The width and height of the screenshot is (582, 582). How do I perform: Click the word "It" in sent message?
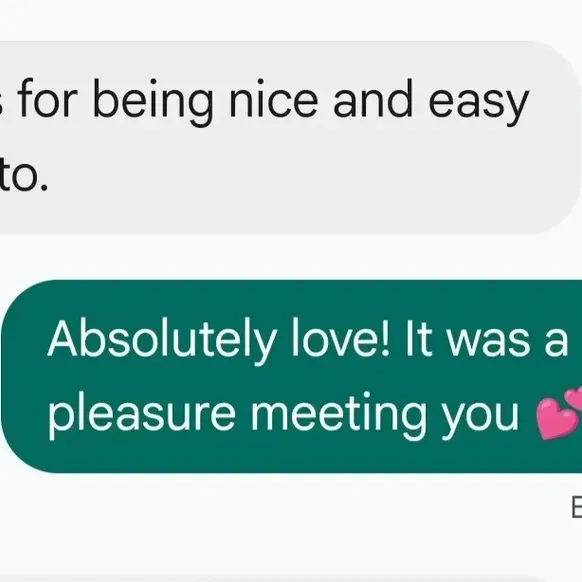419,337
